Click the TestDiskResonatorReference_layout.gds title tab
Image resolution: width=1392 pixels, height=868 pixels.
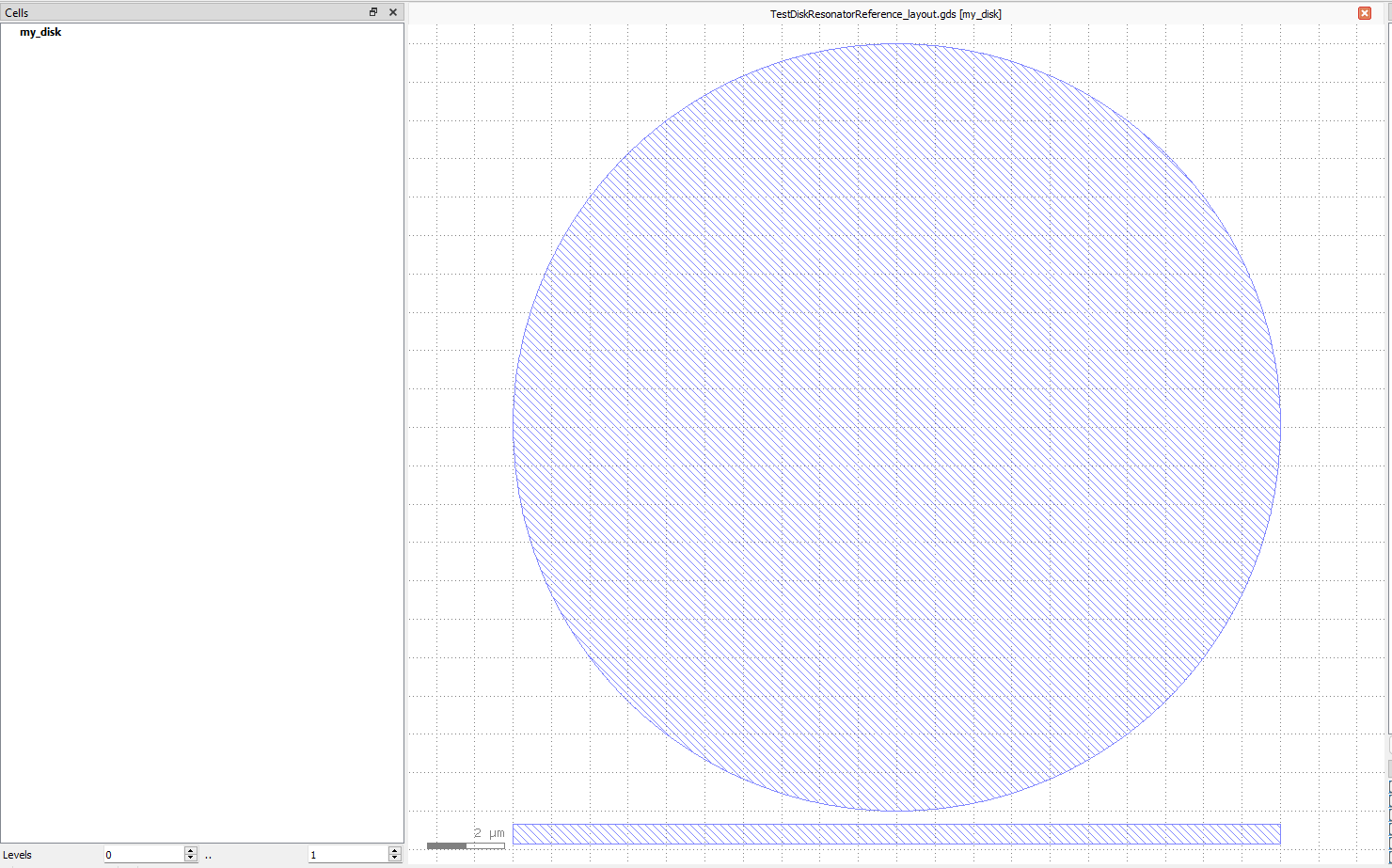point(885,14)
